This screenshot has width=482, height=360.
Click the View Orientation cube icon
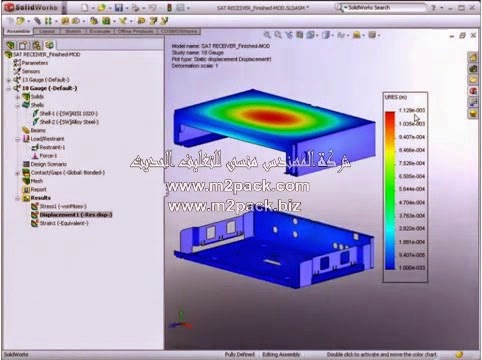[310, 35]
